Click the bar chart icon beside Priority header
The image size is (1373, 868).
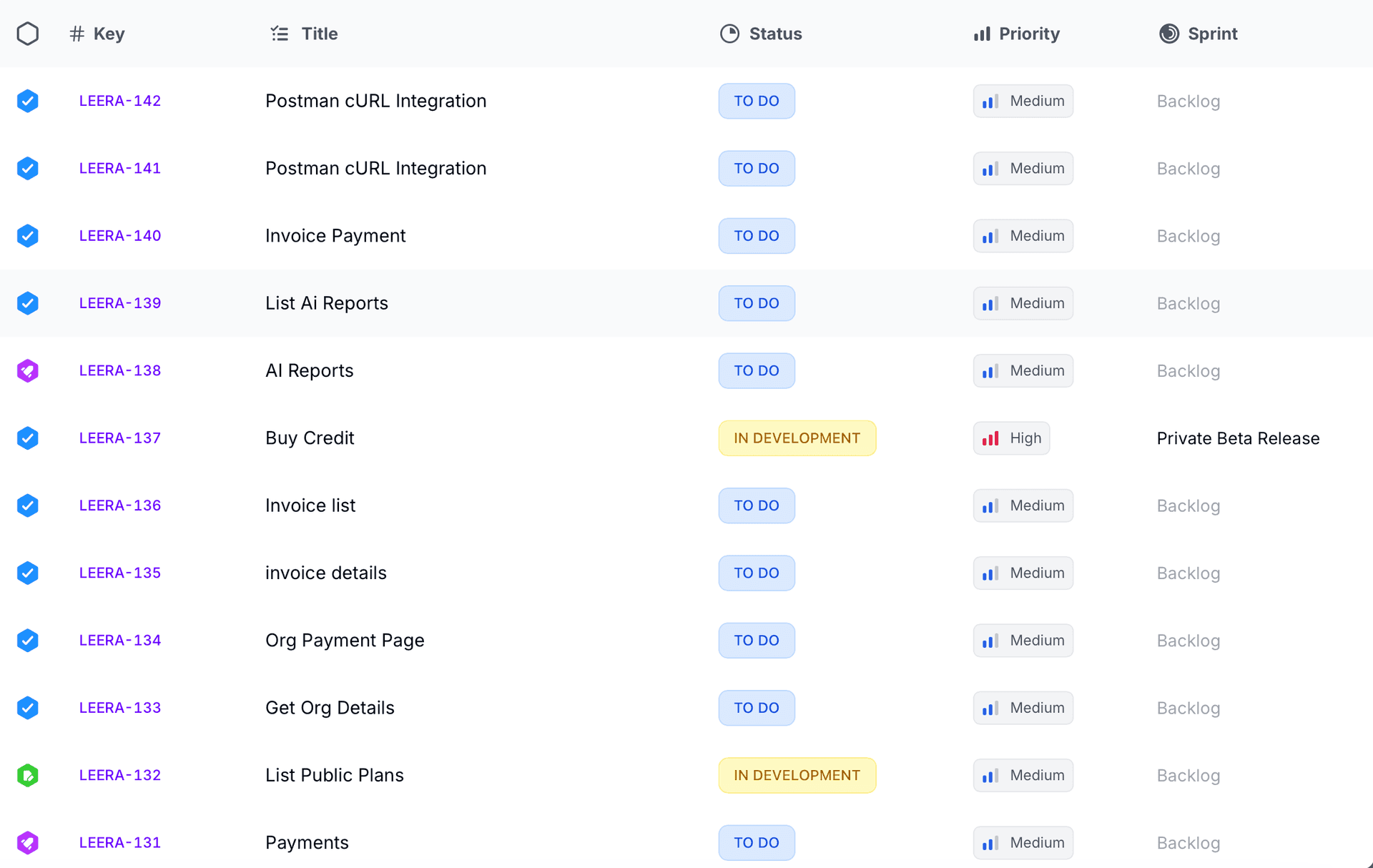(981, 33)
